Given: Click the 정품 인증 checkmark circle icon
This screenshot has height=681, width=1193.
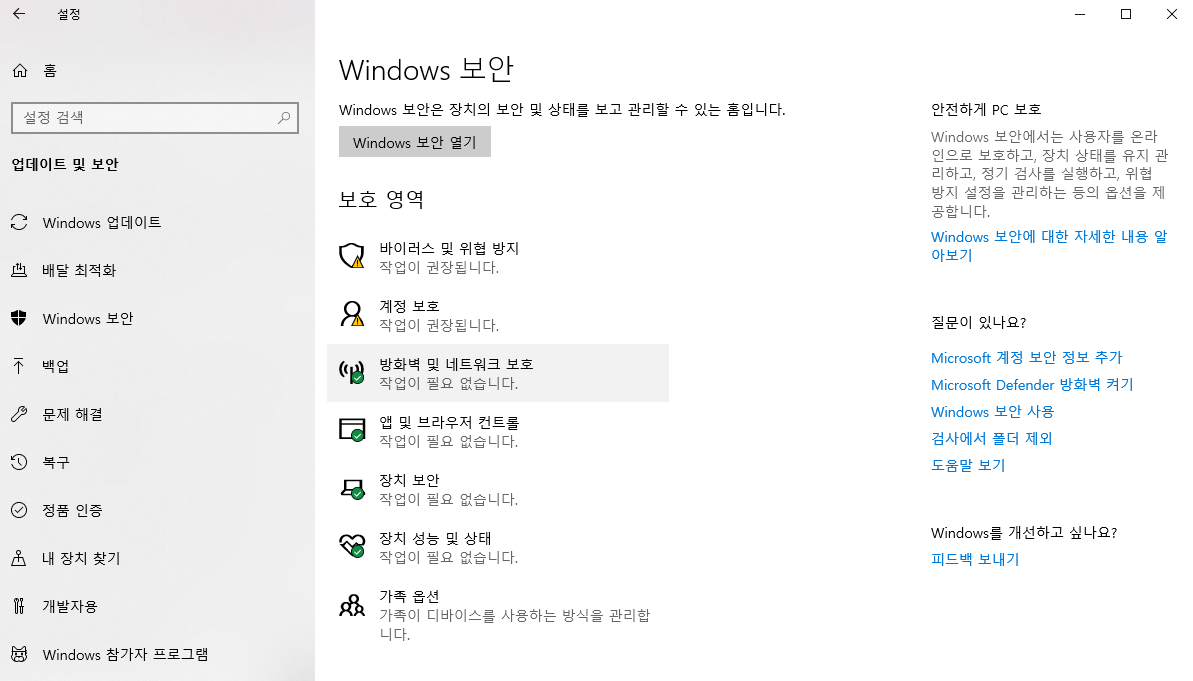Looking at the screenshot, I should [x=19, y=510].
